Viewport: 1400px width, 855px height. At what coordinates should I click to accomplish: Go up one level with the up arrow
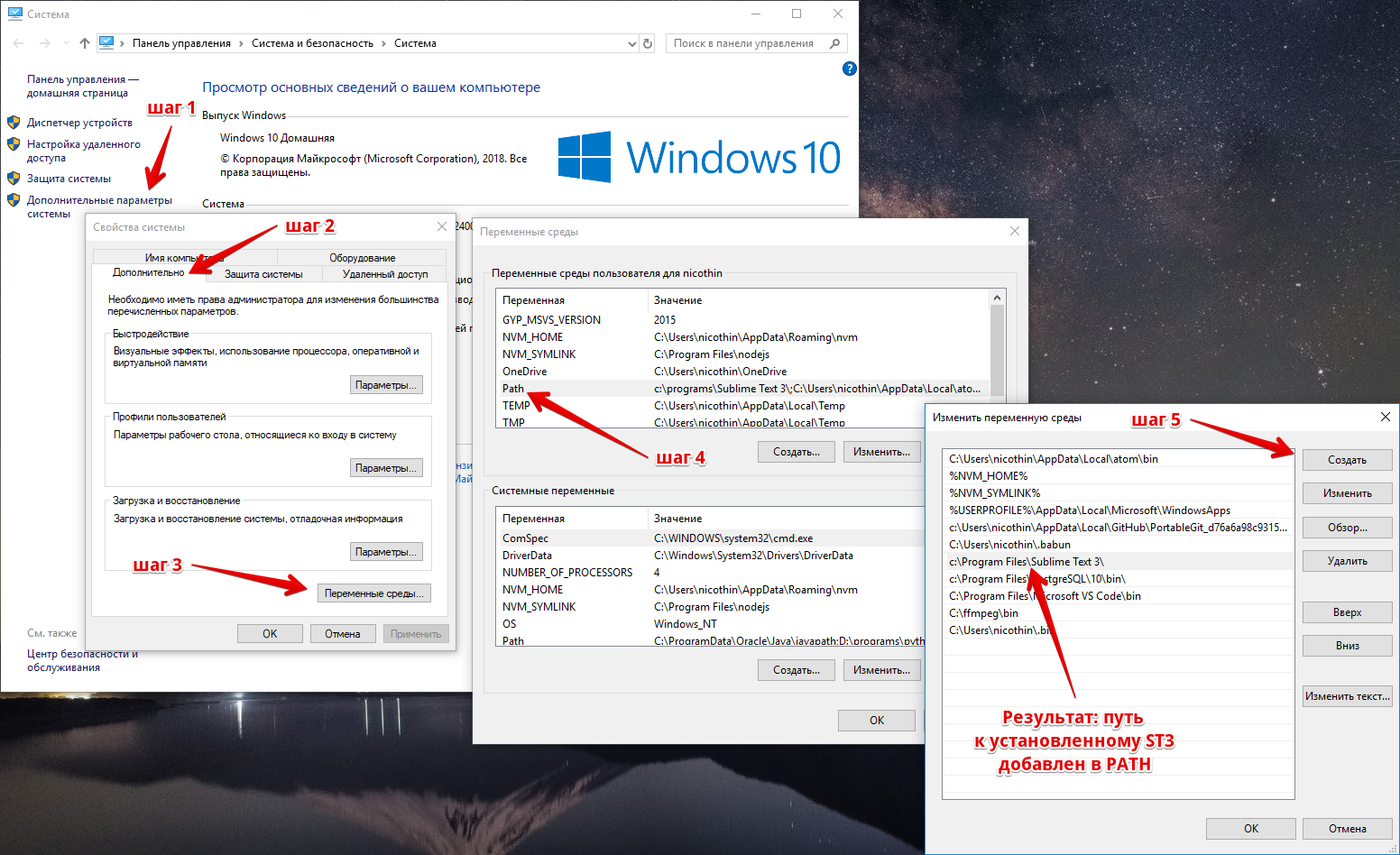tap(85, 43)
